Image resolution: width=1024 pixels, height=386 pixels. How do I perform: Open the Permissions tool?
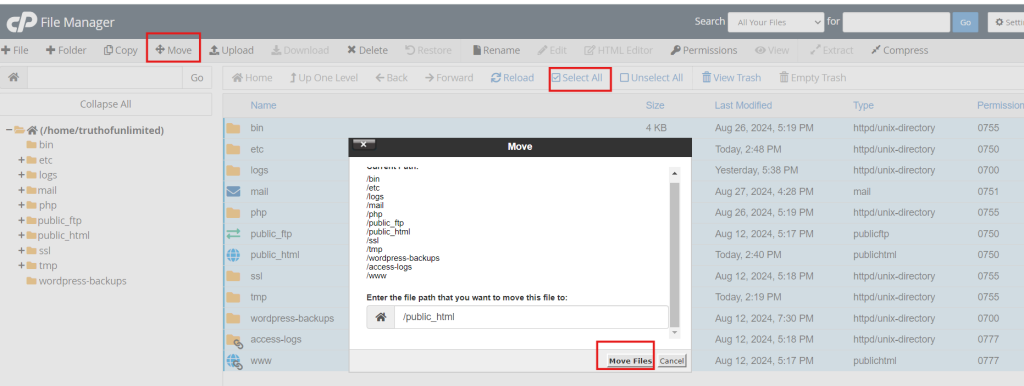704,50
